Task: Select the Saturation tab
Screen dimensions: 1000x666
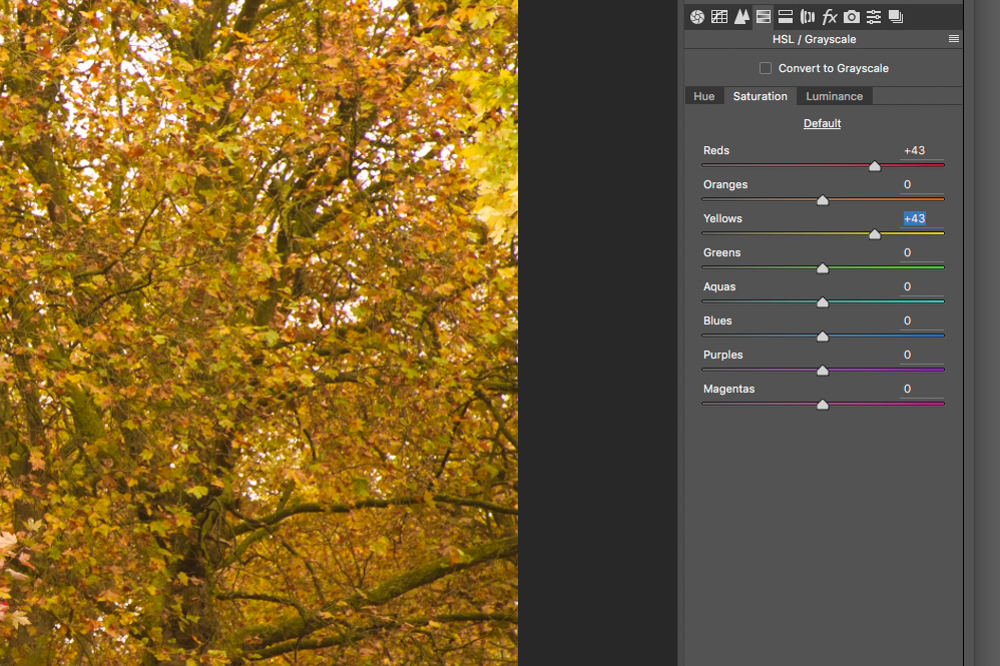Action: coord(760,96)
